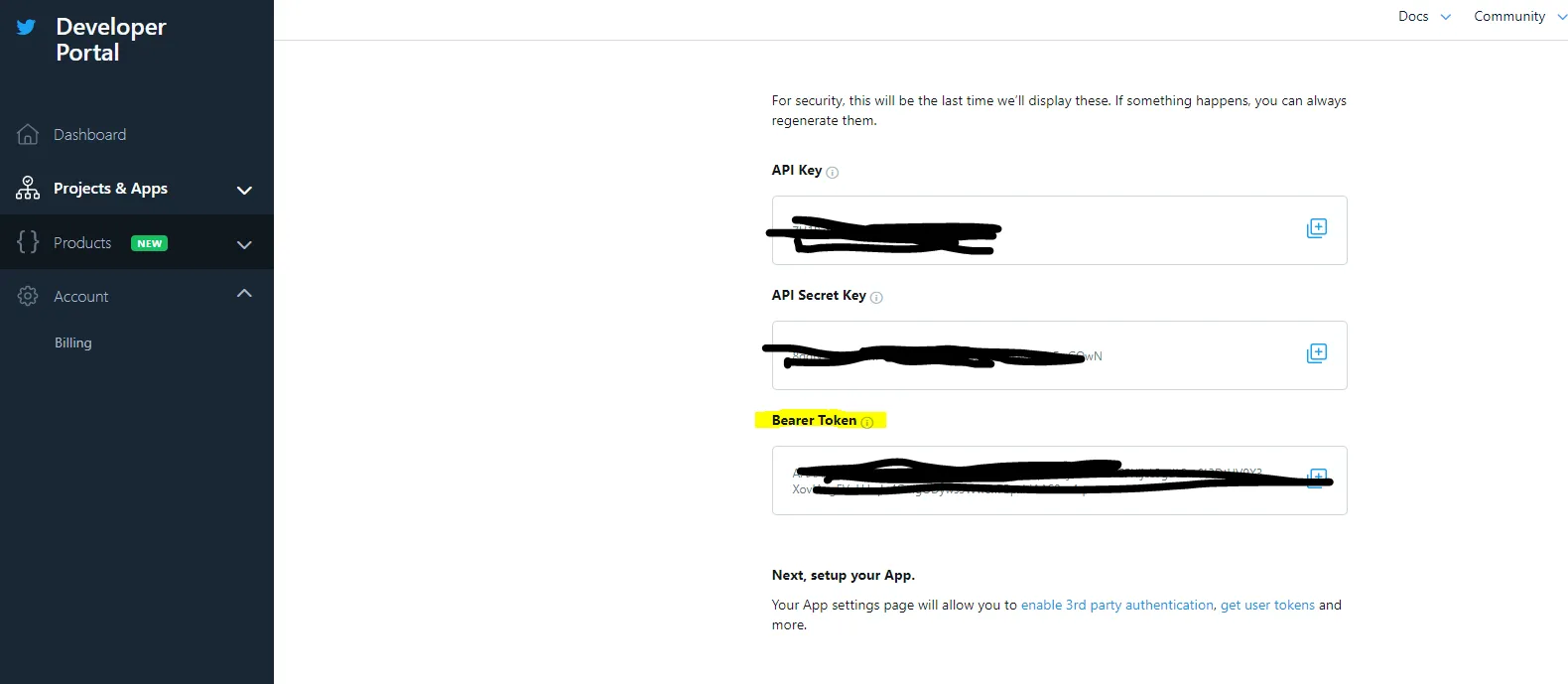Copy the API Key value
This screenshot has width=1568, height=684.
1316,228
